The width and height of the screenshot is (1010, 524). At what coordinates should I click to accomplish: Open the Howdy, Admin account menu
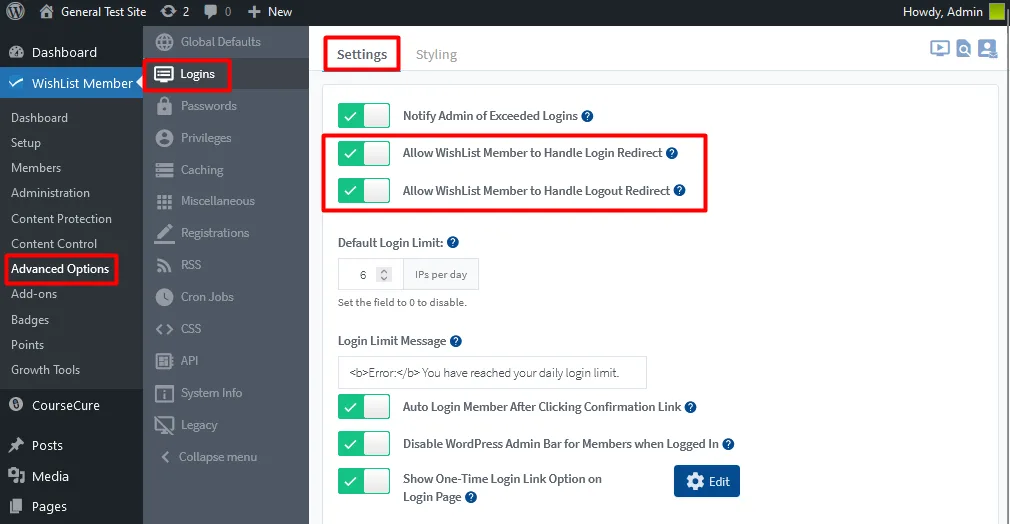[x=953, y=12]
